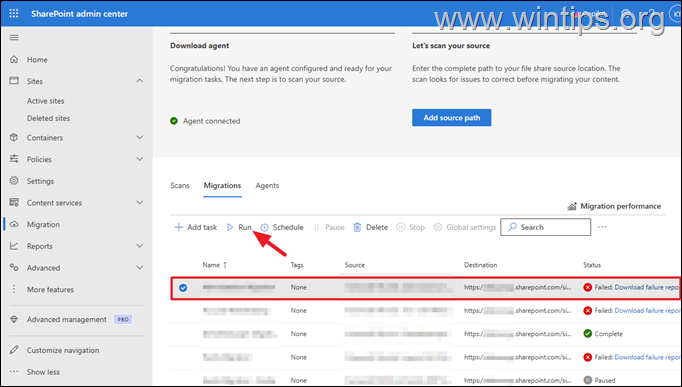The image size is (682, 387).
Task: Switch to the Agents tab
Action: click(x=267, y=186)
